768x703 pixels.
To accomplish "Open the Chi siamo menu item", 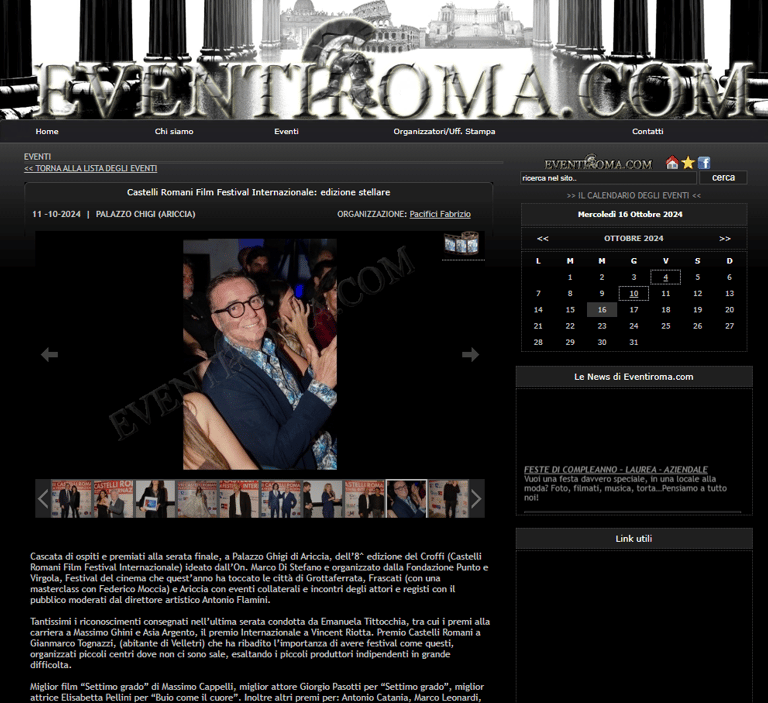I will 174,131.
